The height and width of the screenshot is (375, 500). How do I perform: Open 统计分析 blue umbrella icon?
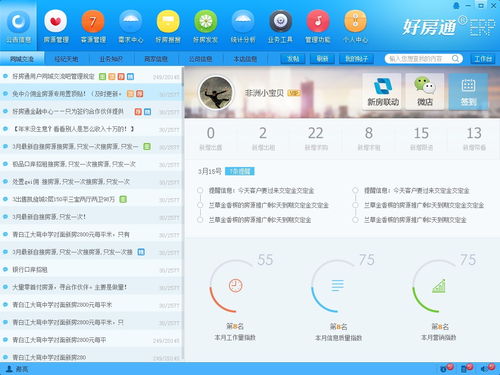click(x=243, y=22)
